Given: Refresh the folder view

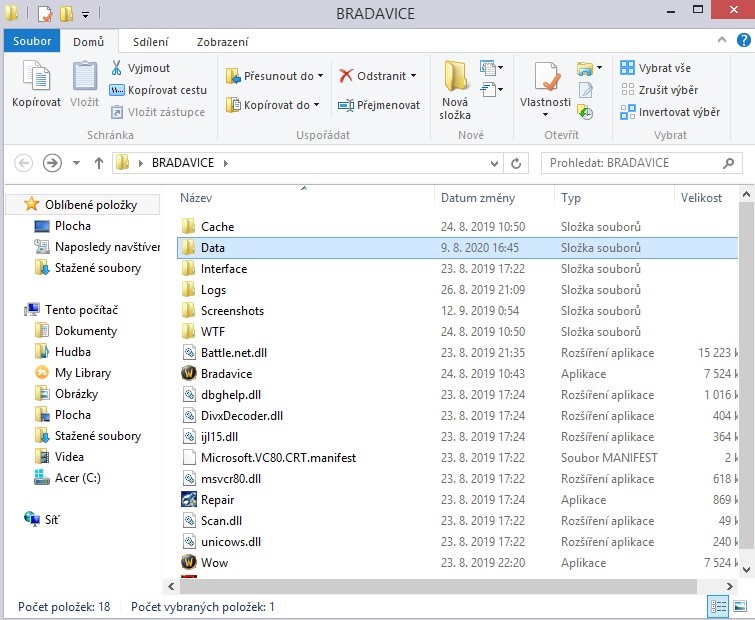Looking at the screenshot, I should point(516,164).
